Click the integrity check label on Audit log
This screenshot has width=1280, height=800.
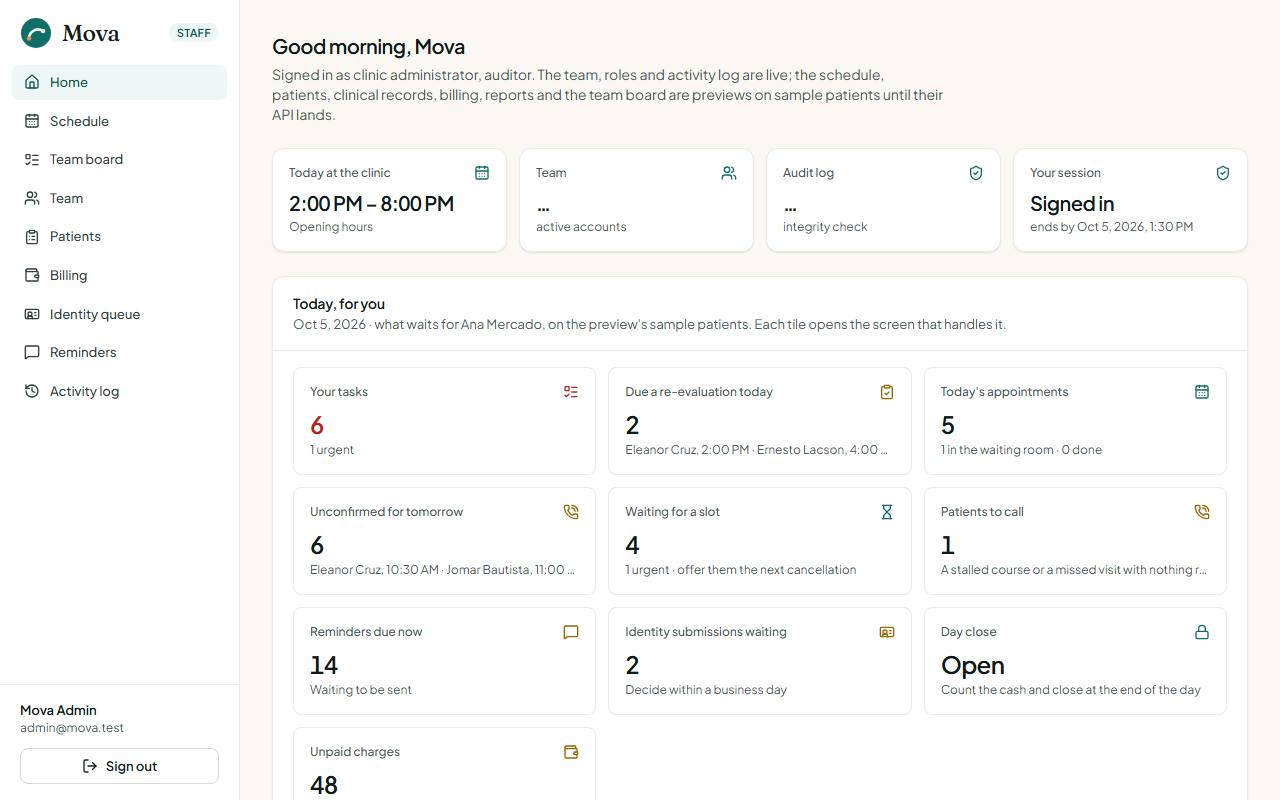(825, 227)
